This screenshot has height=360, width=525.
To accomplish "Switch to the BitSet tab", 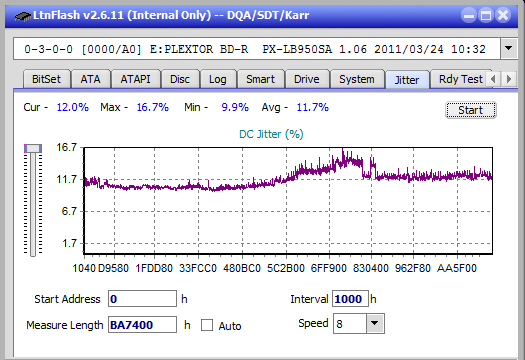I will tap(47, 79).
